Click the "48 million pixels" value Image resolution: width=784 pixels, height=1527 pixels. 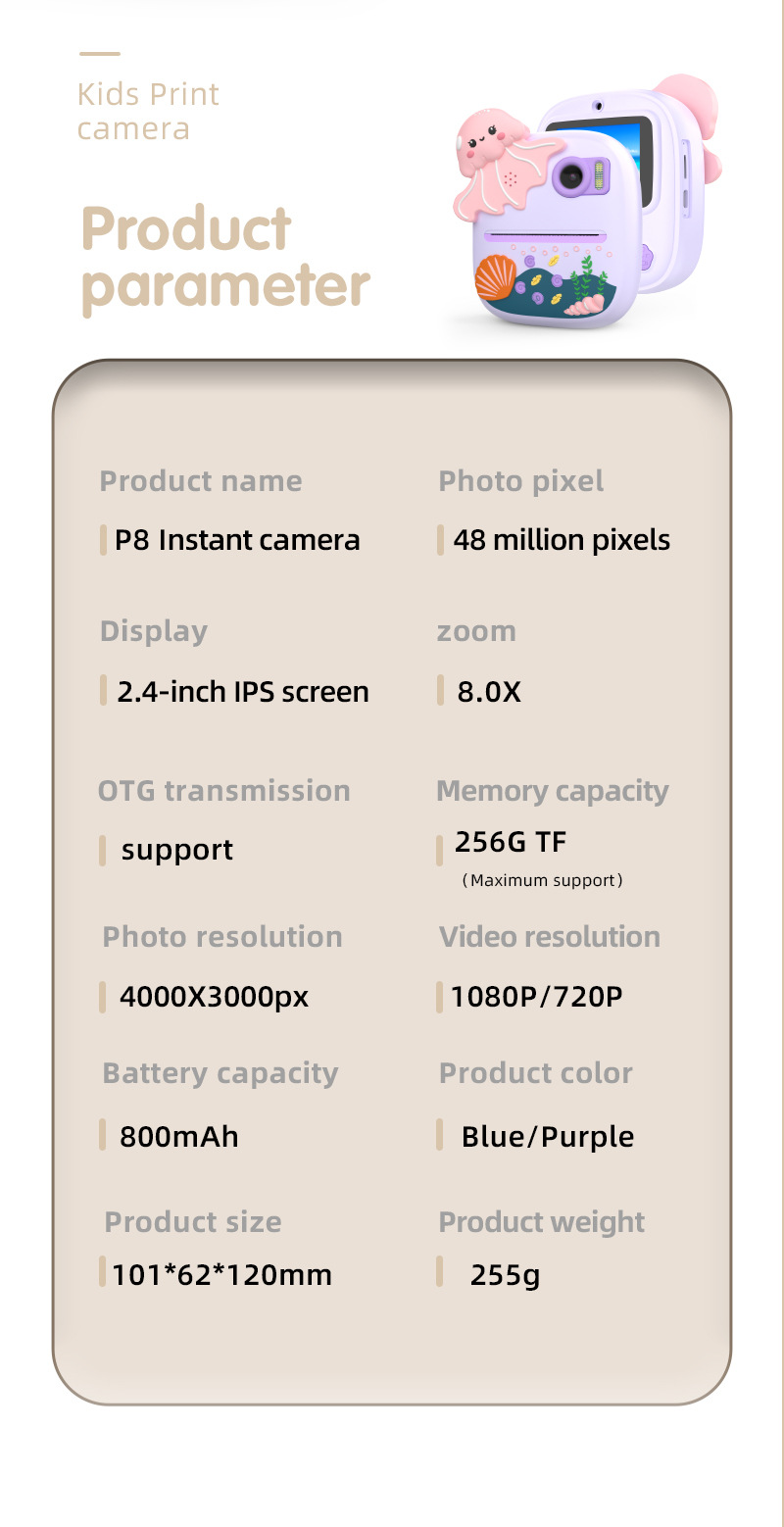click(562, 540)
